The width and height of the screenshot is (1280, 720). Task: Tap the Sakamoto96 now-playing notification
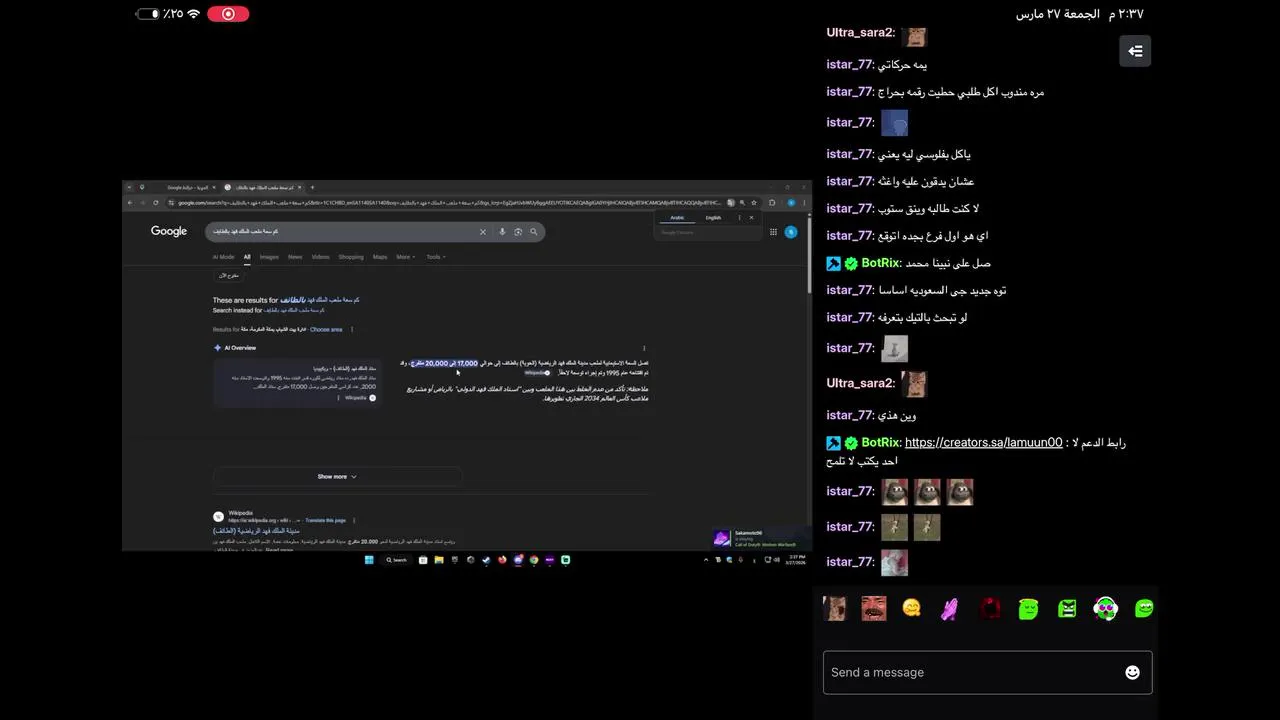pos(760,538)
